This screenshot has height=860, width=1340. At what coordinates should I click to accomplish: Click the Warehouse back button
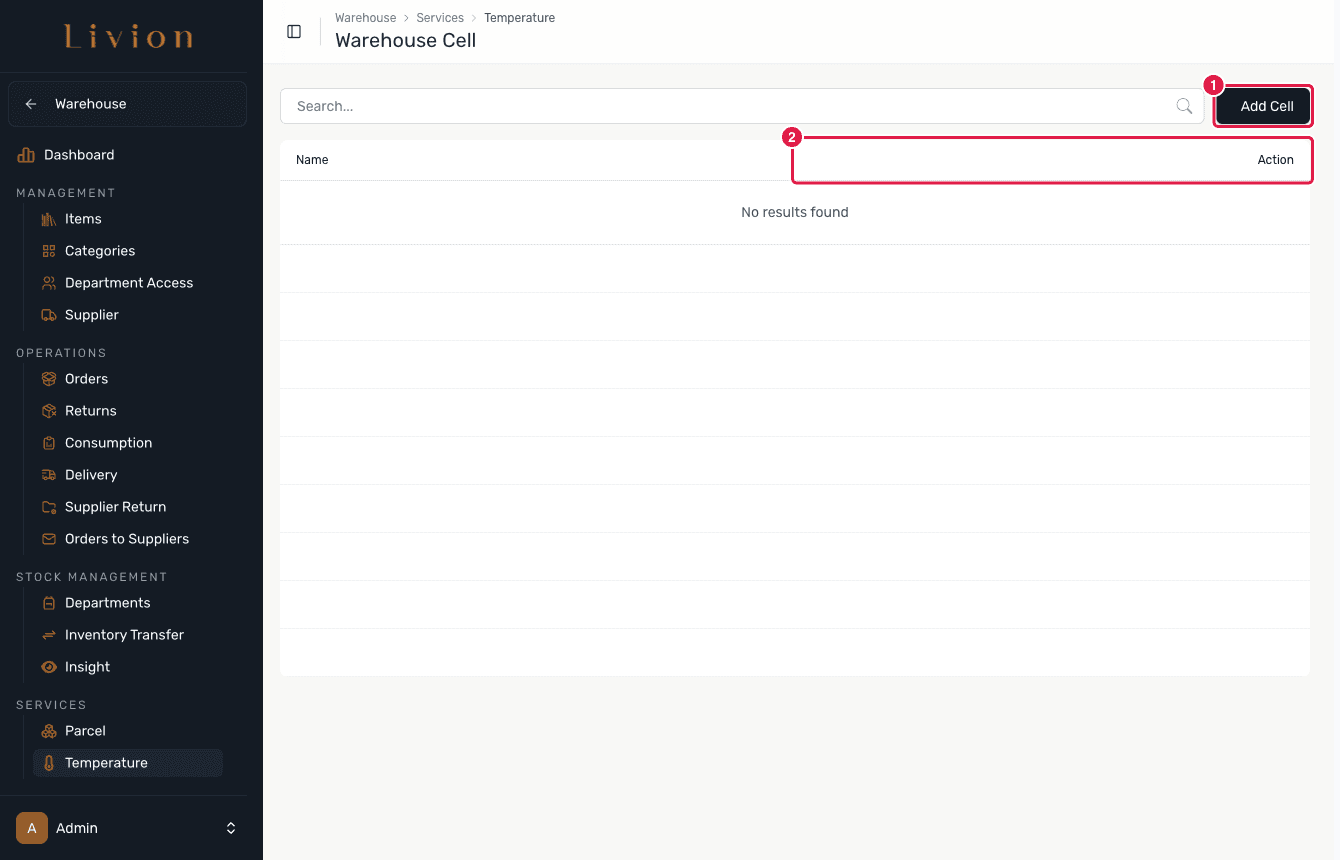tap(127, 104)
